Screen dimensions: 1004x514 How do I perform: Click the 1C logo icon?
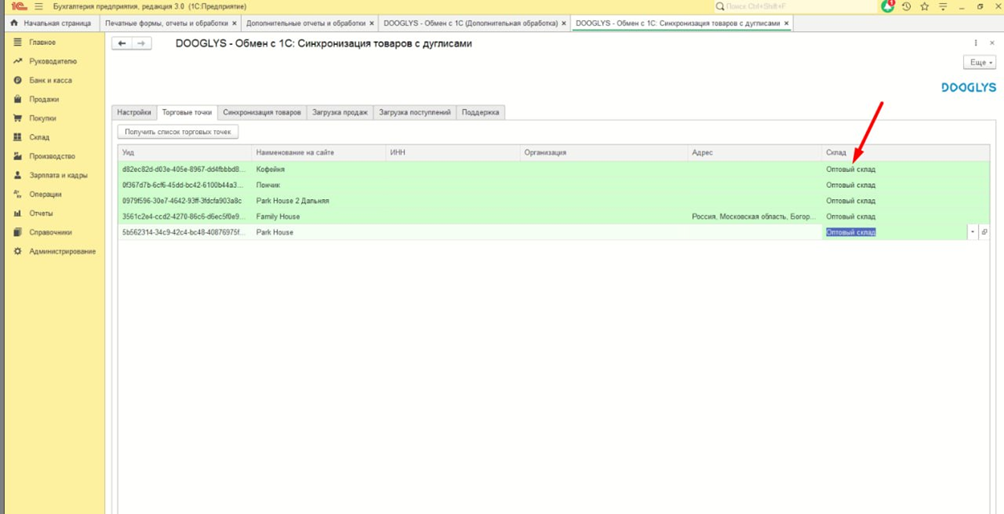click(x=19, y=6)
